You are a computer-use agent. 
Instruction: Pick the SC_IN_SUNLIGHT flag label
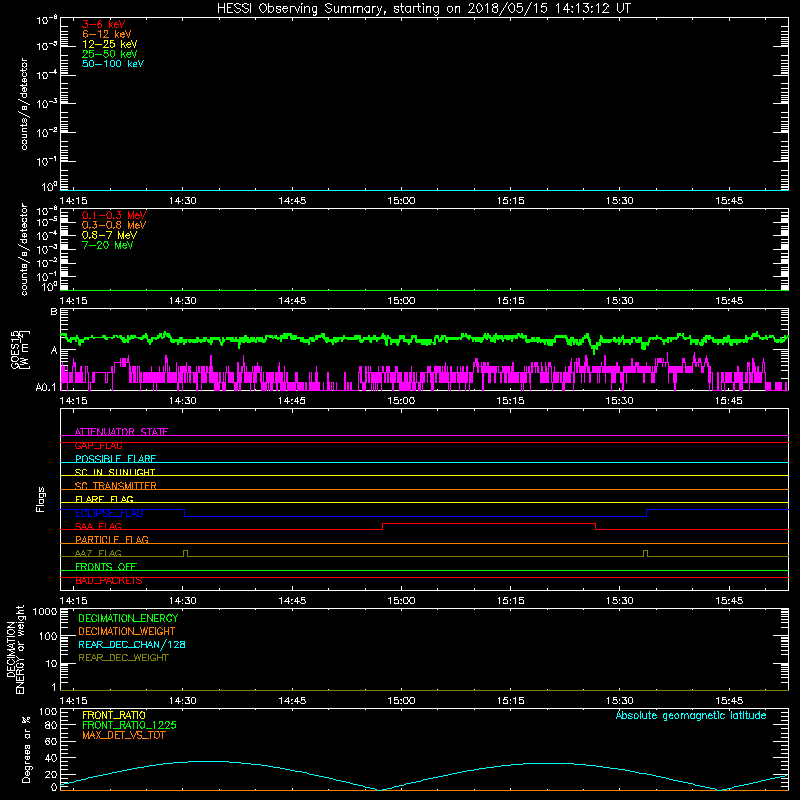point(115,472)
